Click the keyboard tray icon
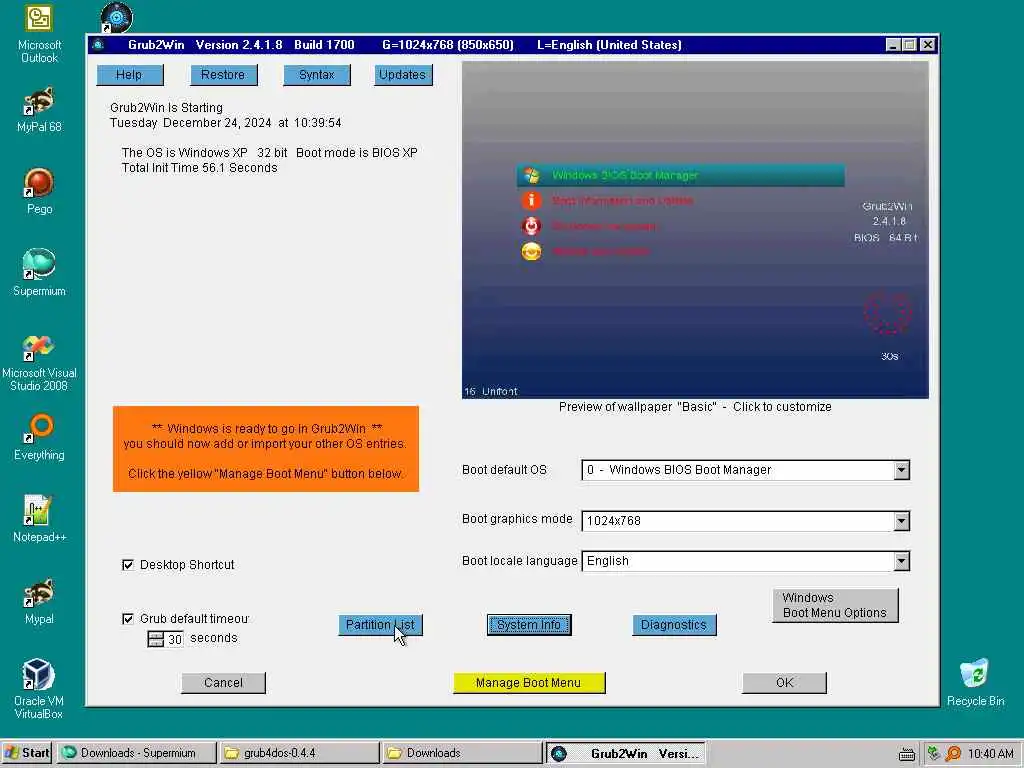 906,754
